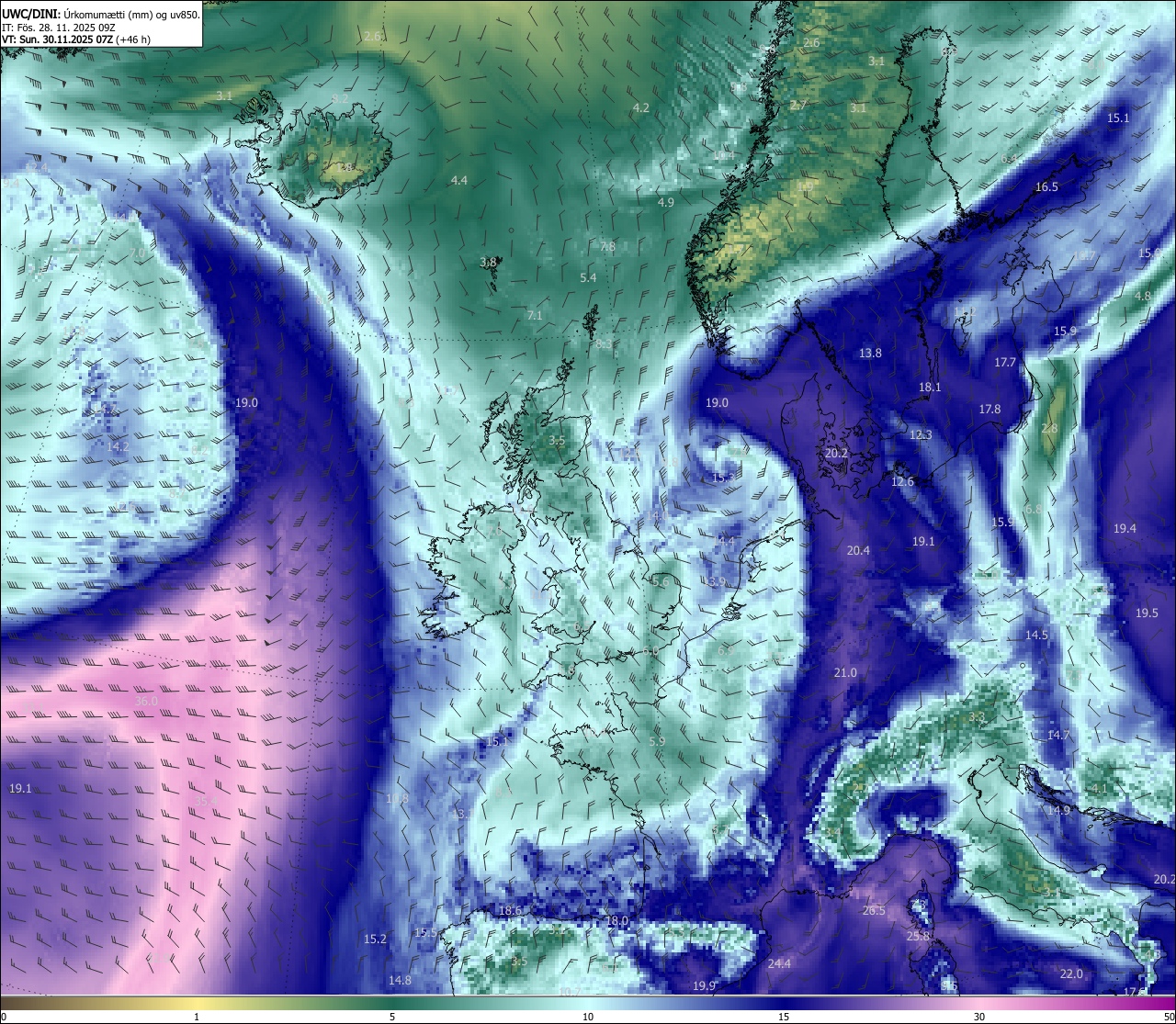Click the 18.0 value on the map
Screen dimensions: 1176x1024
tap(616, 920)
